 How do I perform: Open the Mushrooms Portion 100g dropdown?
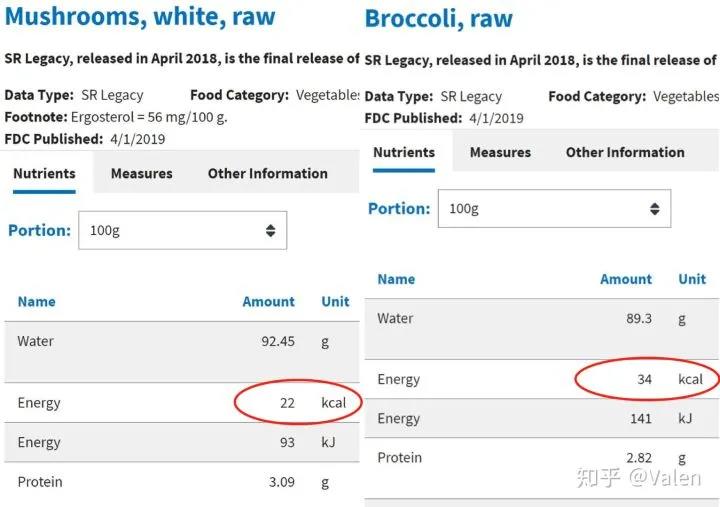[x=180, y=230]
